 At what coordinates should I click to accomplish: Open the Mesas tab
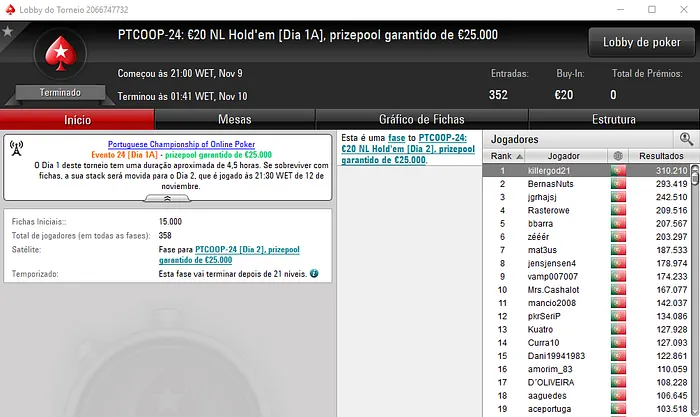(235, 120)
